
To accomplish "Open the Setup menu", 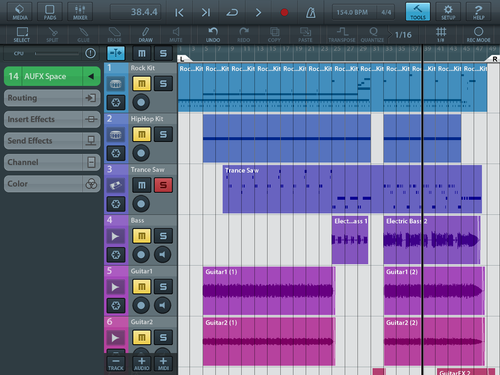I will click(448, 12).
